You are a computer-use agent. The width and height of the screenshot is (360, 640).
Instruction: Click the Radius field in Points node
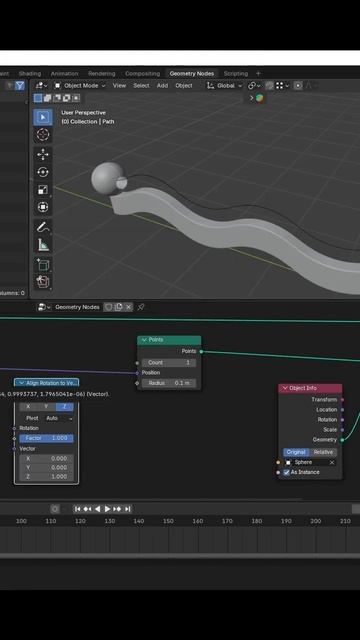click(169, 383)
